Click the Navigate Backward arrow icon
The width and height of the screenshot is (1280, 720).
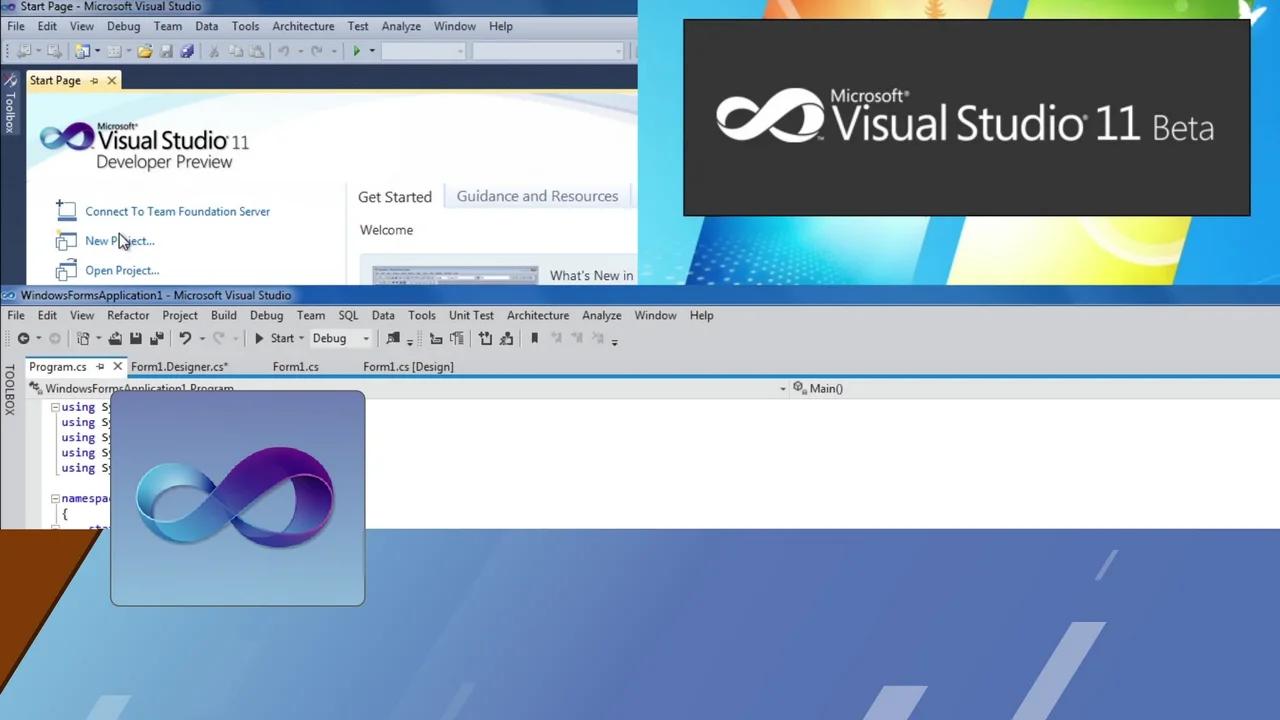pyautogui.click(x=23, y=338)
